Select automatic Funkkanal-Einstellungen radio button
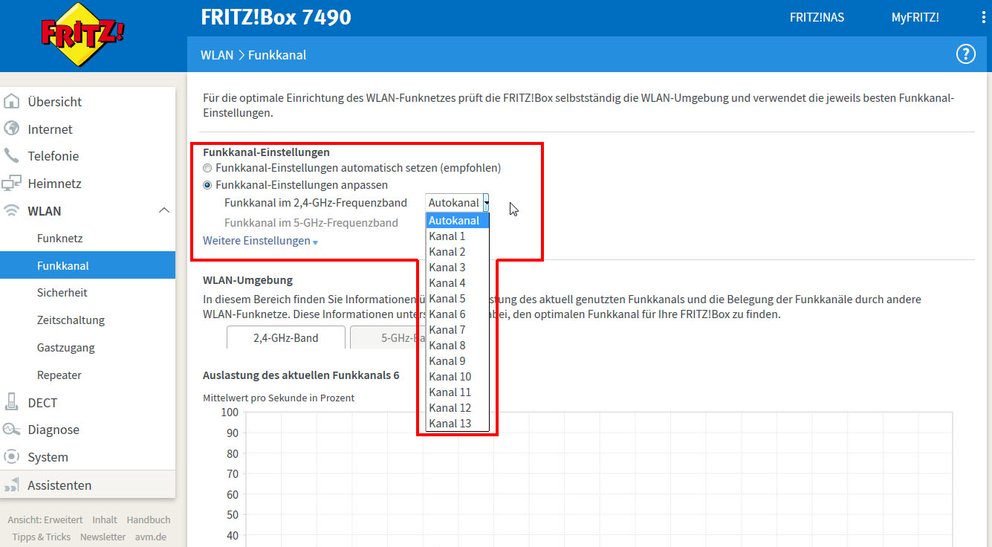The height and width of the screenshot is (547, 992). pos(208,168)
